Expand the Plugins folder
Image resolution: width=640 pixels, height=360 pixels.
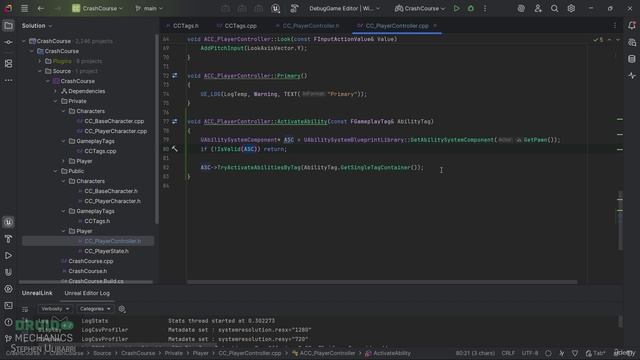pos(40,61)
